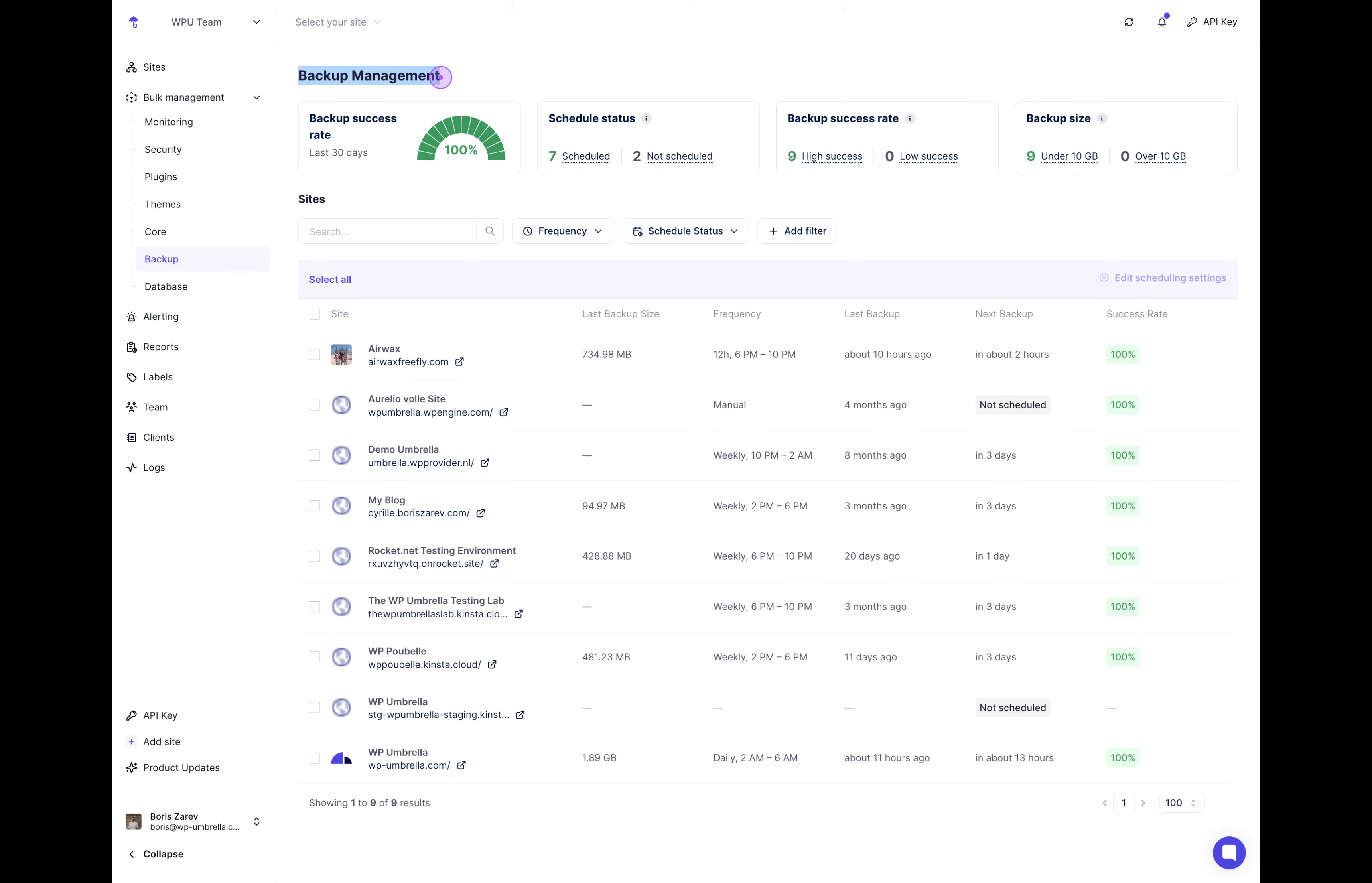Open the Frequency filter dropdown
Image resolution: width=1372 pixels, height=883 pixels.
pyautogui.click(x=562, y=231)
